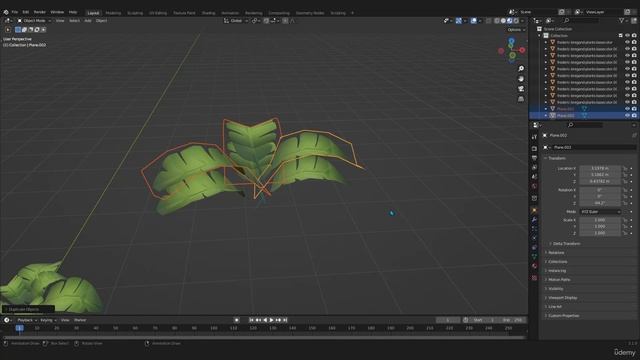The width and height of the screenshot is (640, 360).
Task: Open the View Layer properties tab icon
Action: coord(534,167)
